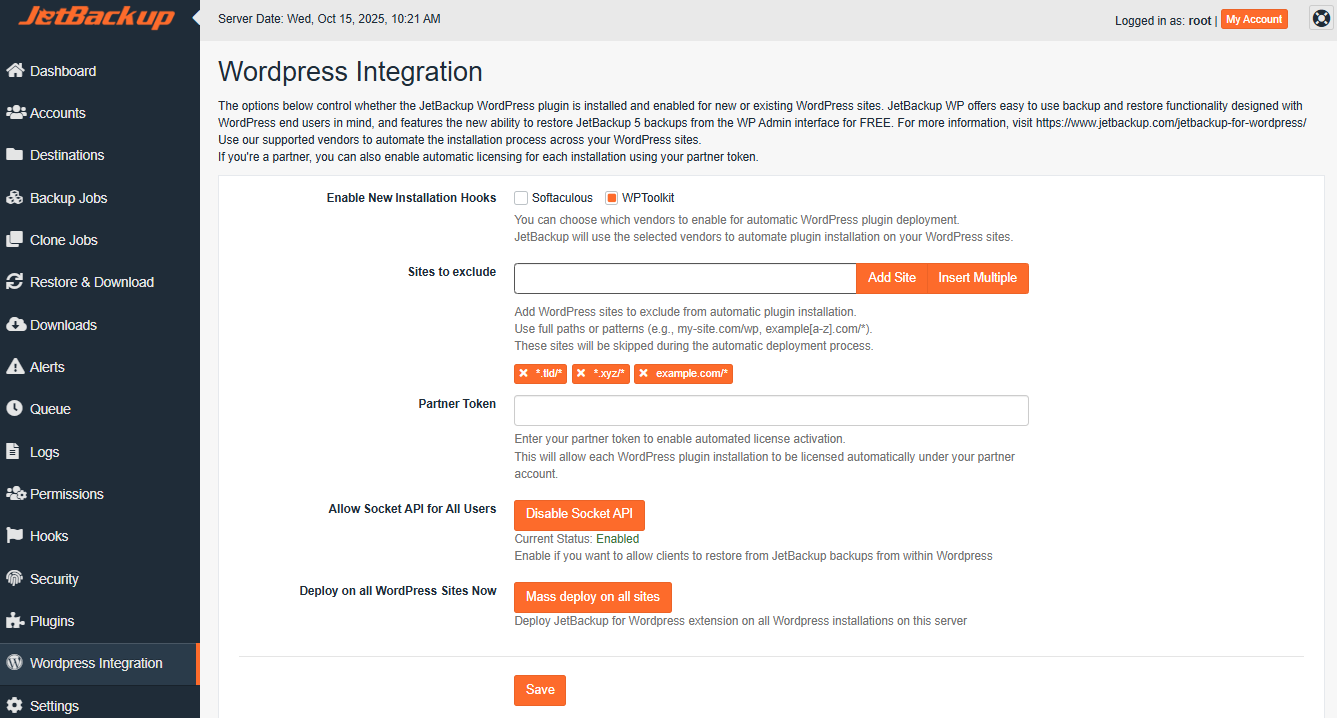Click the Destinations folder icon in sidebar
Image resolution: width=1337 pixels, height=718 pixels.
click(15, 155)
